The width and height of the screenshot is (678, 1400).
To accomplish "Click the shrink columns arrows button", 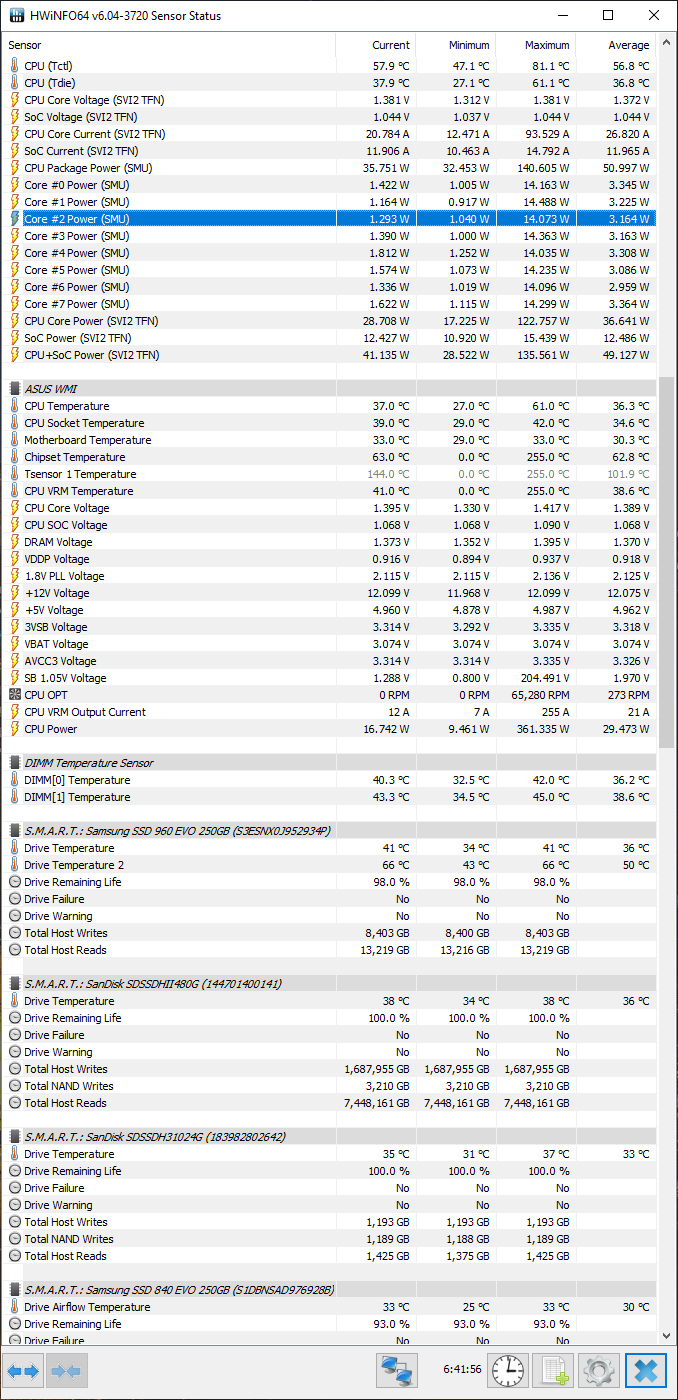I will click(x=65, y=1370).
